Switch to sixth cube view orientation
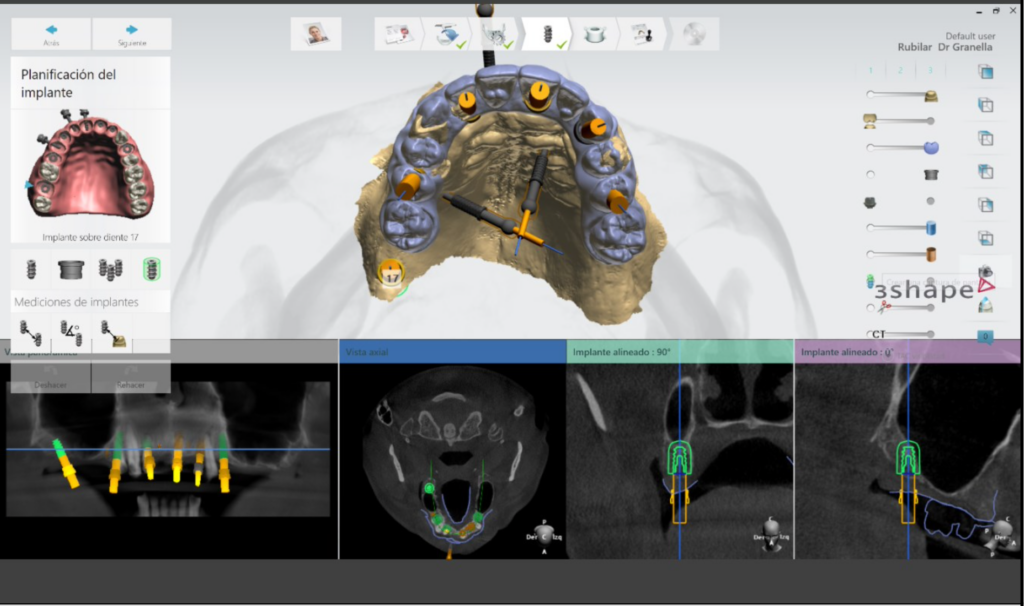The image size is (1024, 606). pos(985,238)
